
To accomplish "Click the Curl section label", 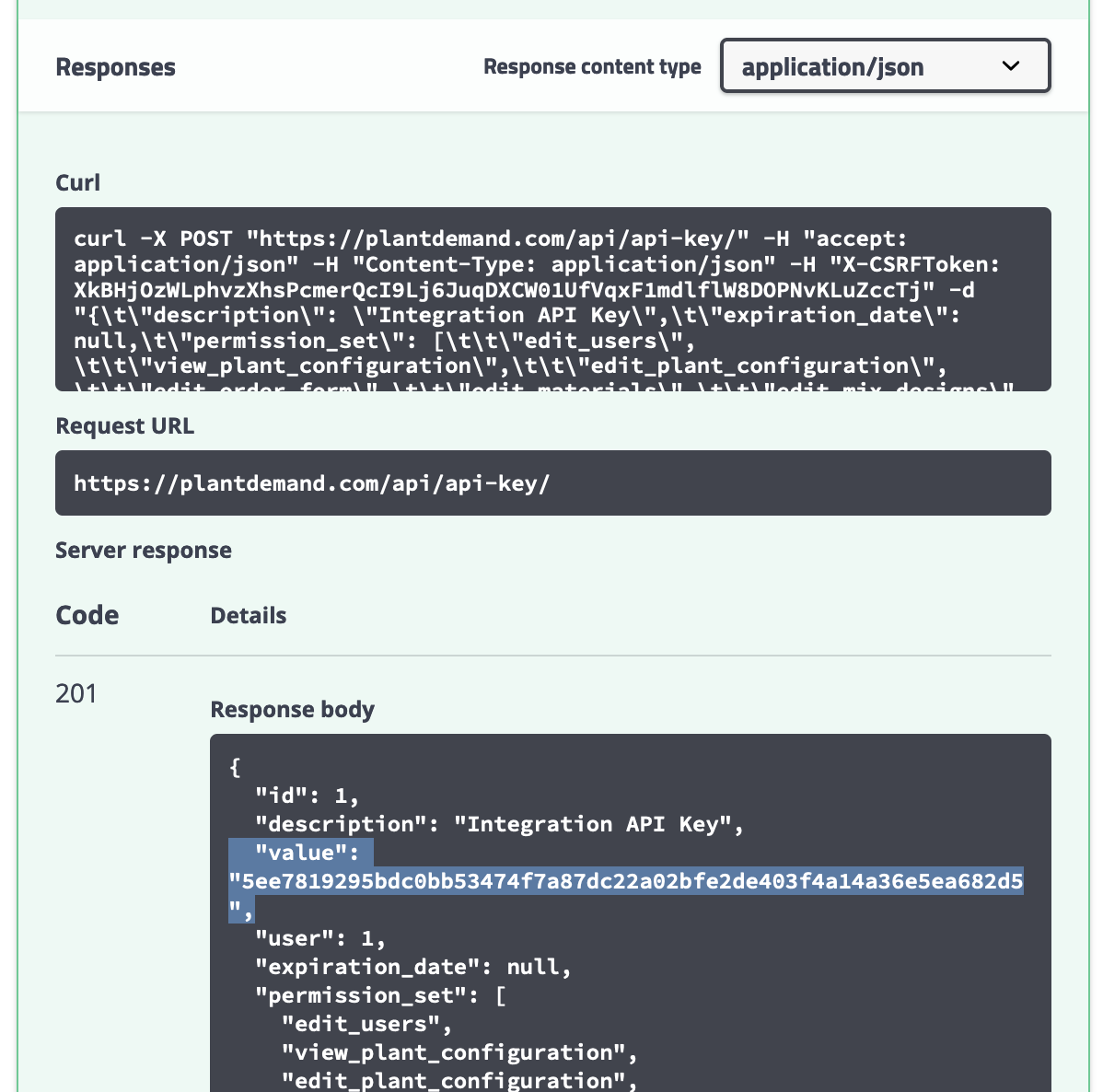I will 77,182.
